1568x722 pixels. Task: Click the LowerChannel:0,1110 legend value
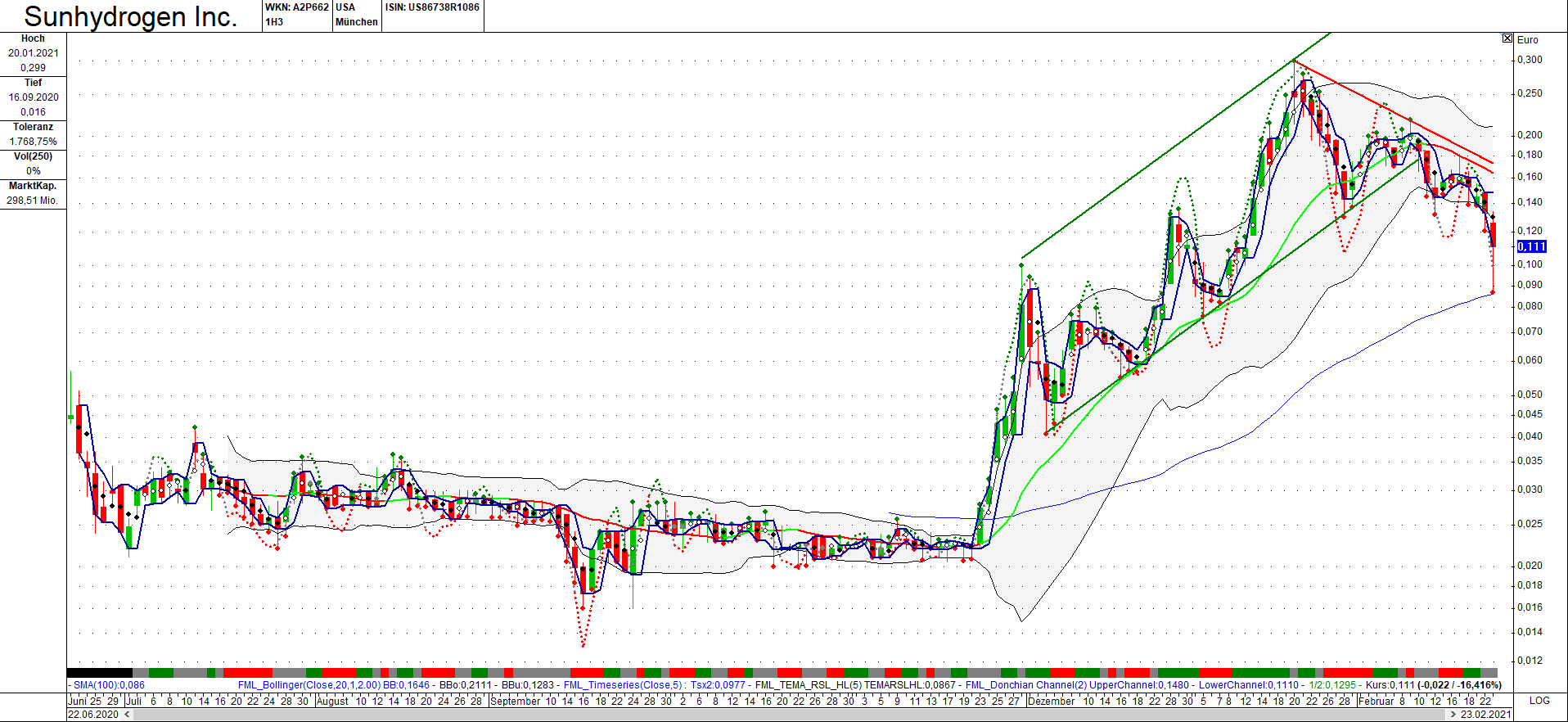click(1249, 685)
